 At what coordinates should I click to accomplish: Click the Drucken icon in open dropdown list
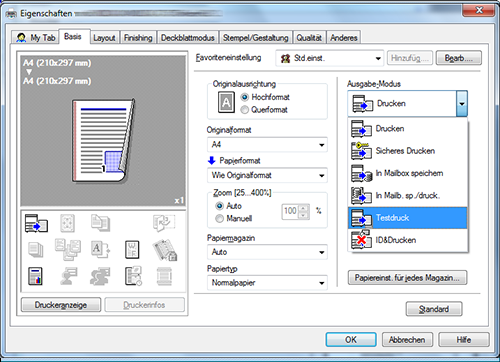point(361,129)
